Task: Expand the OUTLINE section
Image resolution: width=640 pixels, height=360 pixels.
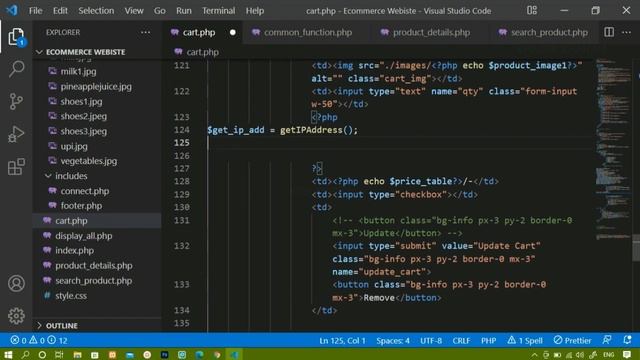Action: (62, 325)
